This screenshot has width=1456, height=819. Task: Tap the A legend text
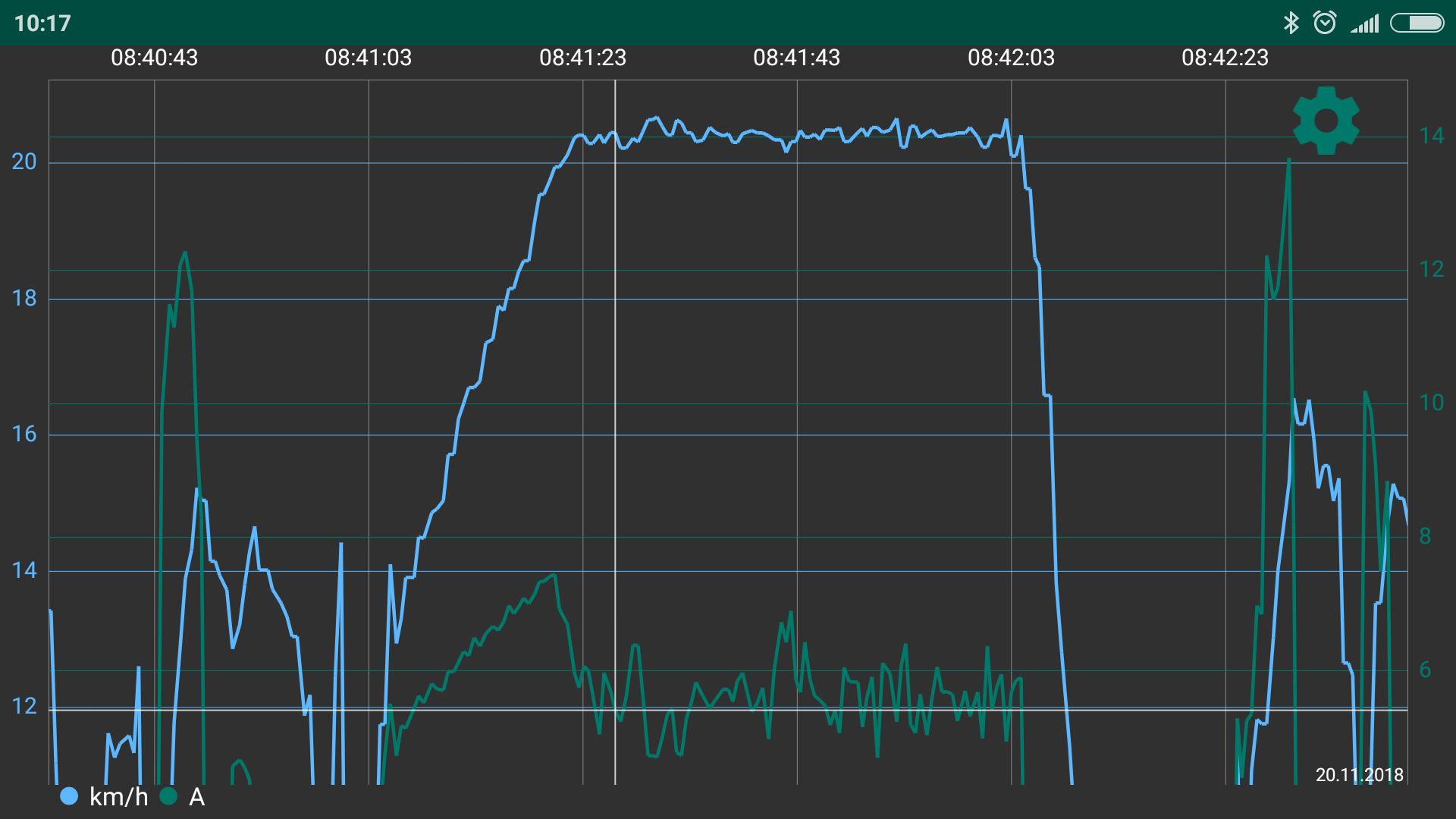tap(196, 797)
